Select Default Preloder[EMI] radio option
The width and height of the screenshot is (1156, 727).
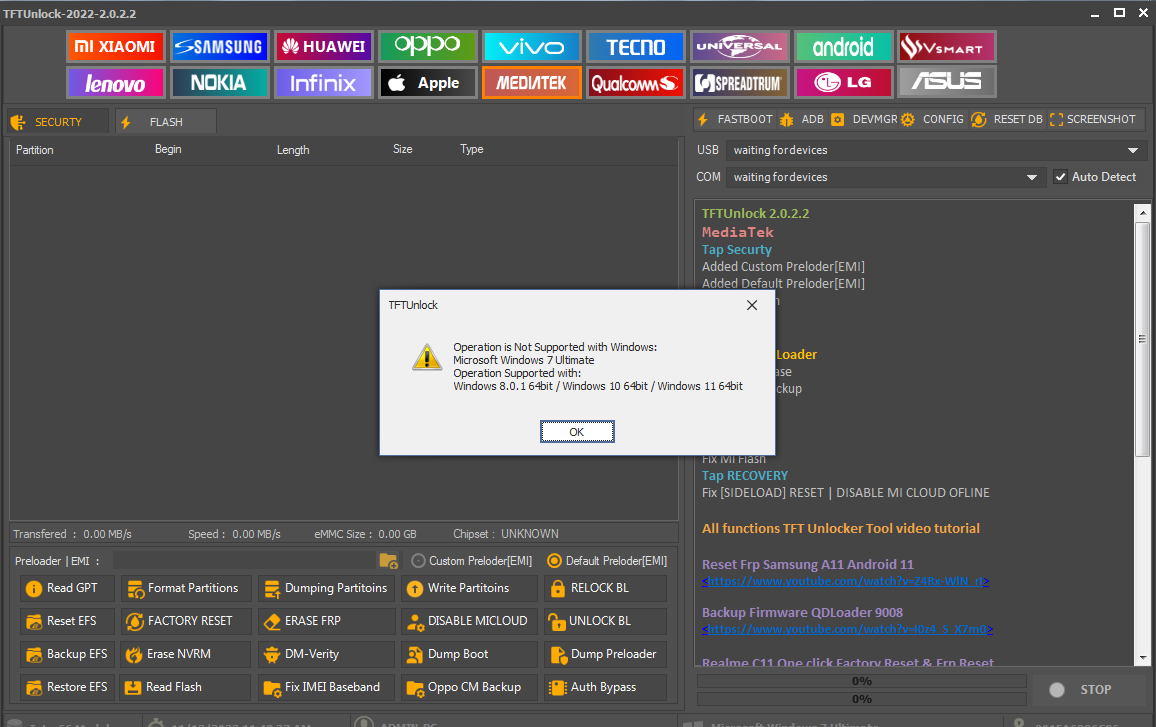pos(607,561)
